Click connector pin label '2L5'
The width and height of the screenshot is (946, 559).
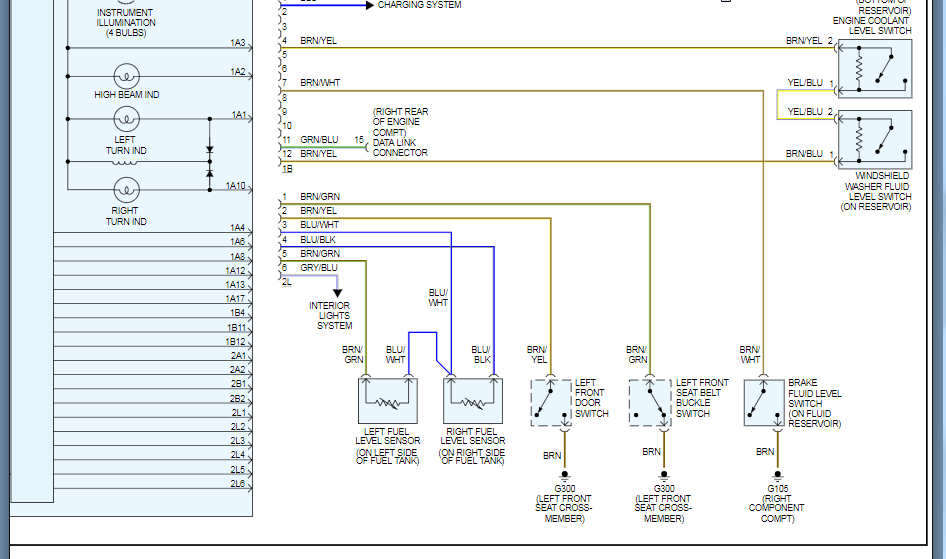point(238,470)
